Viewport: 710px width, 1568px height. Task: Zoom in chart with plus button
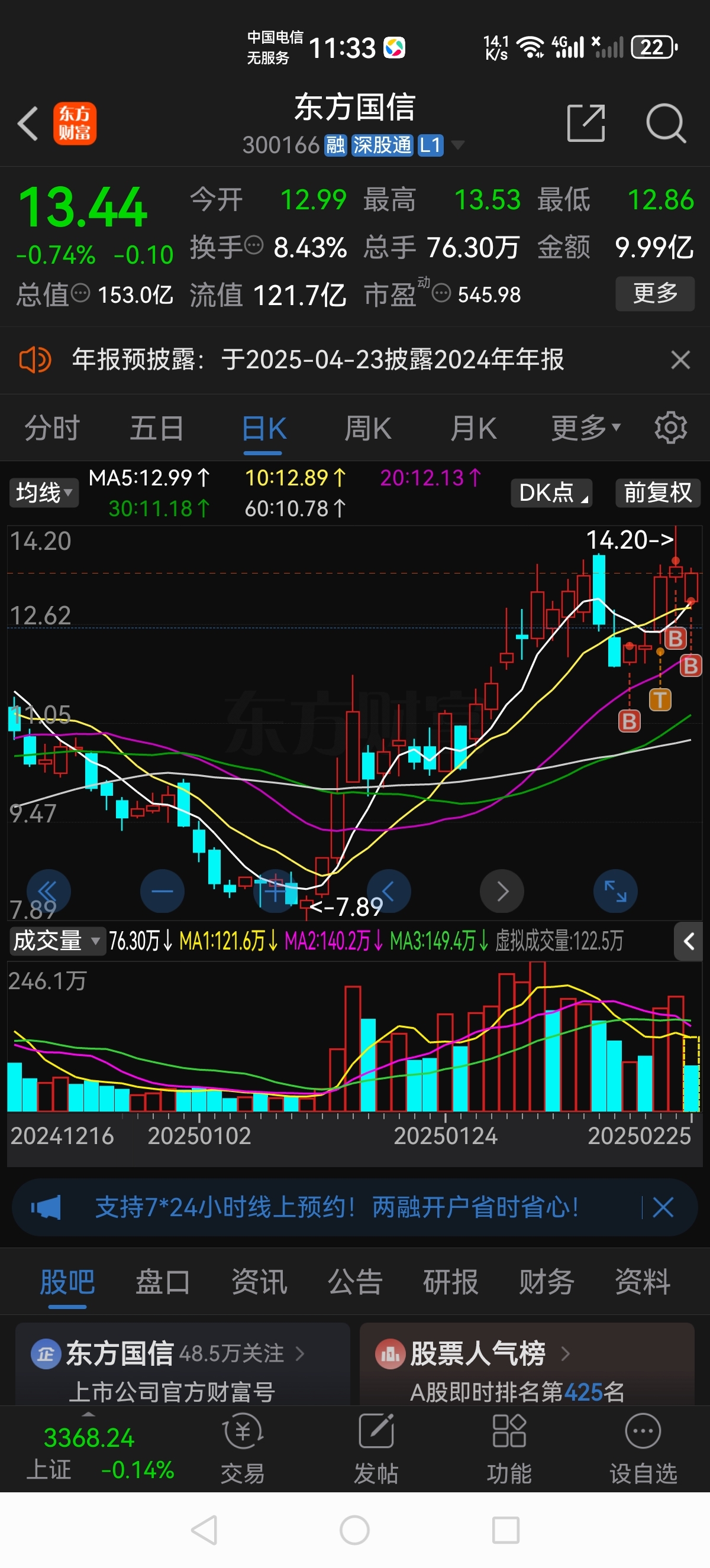[275, 891]
